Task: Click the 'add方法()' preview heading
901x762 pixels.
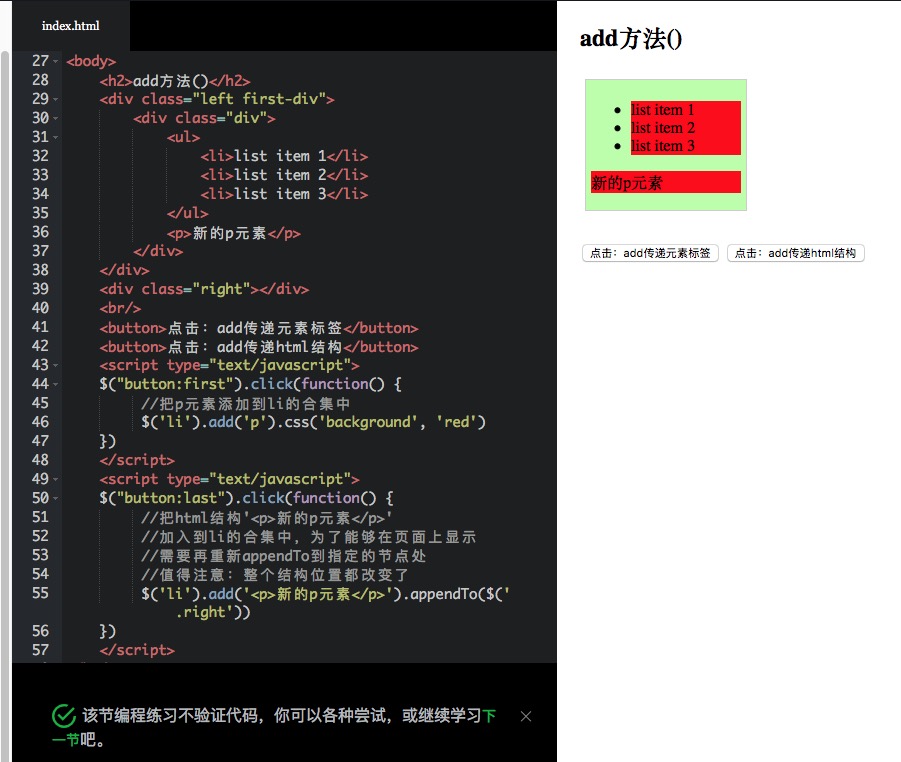Action: point(630,39)
